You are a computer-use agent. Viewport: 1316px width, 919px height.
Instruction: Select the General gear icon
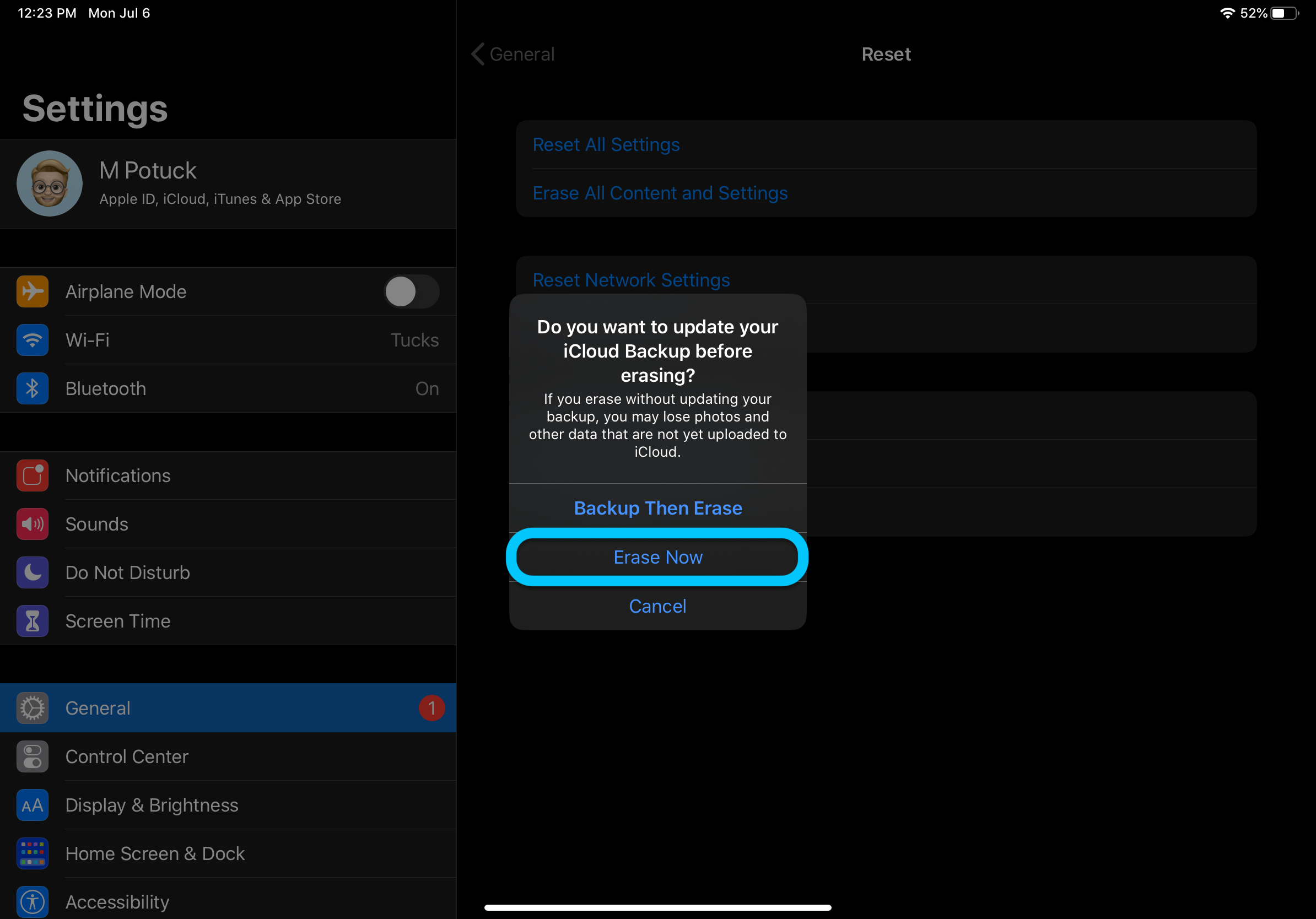tap(33, 707)
